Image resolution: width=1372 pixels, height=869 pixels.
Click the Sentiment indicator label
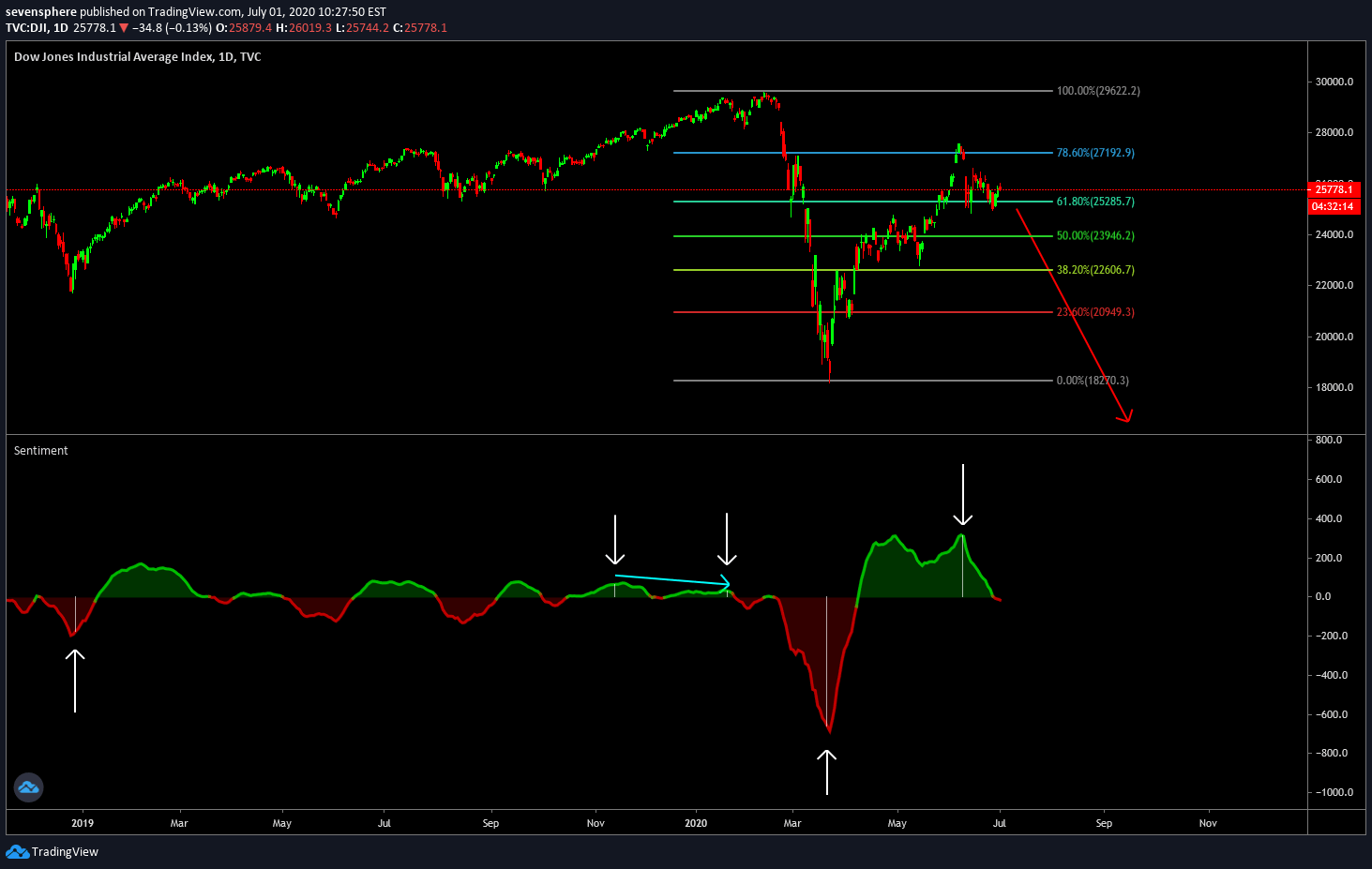point(41,451)
